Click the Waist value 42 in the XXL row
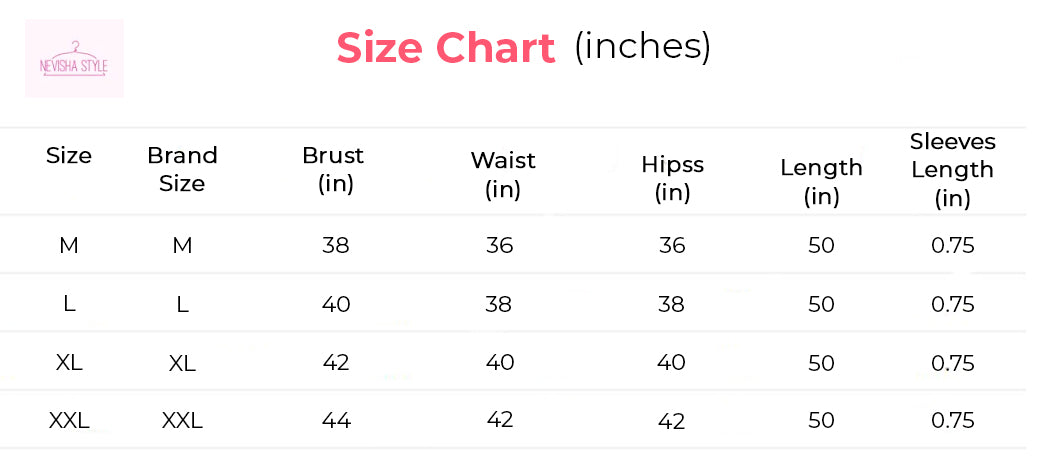 (499, 420)
